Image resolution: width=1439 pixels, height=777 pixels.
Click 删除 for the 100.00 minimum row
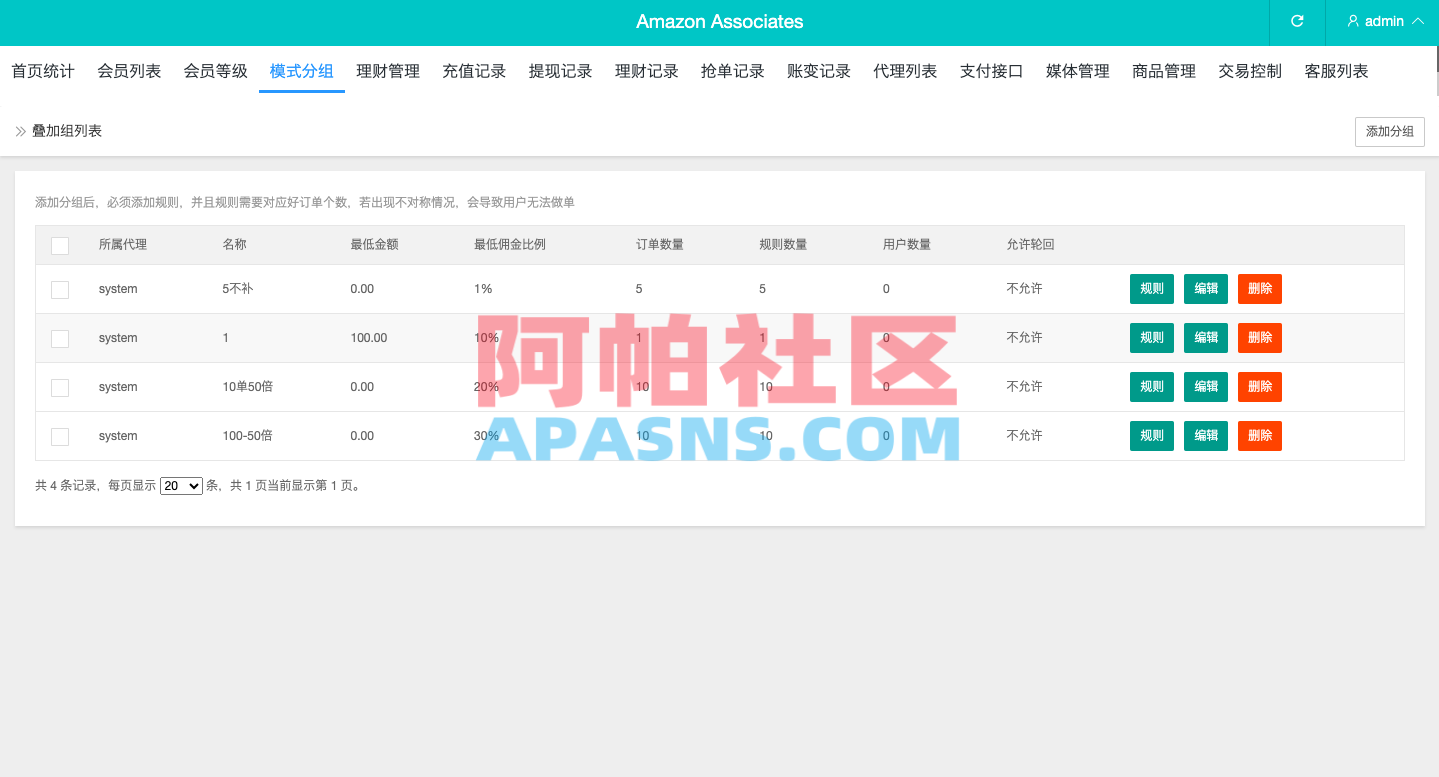click(1260, 338)
